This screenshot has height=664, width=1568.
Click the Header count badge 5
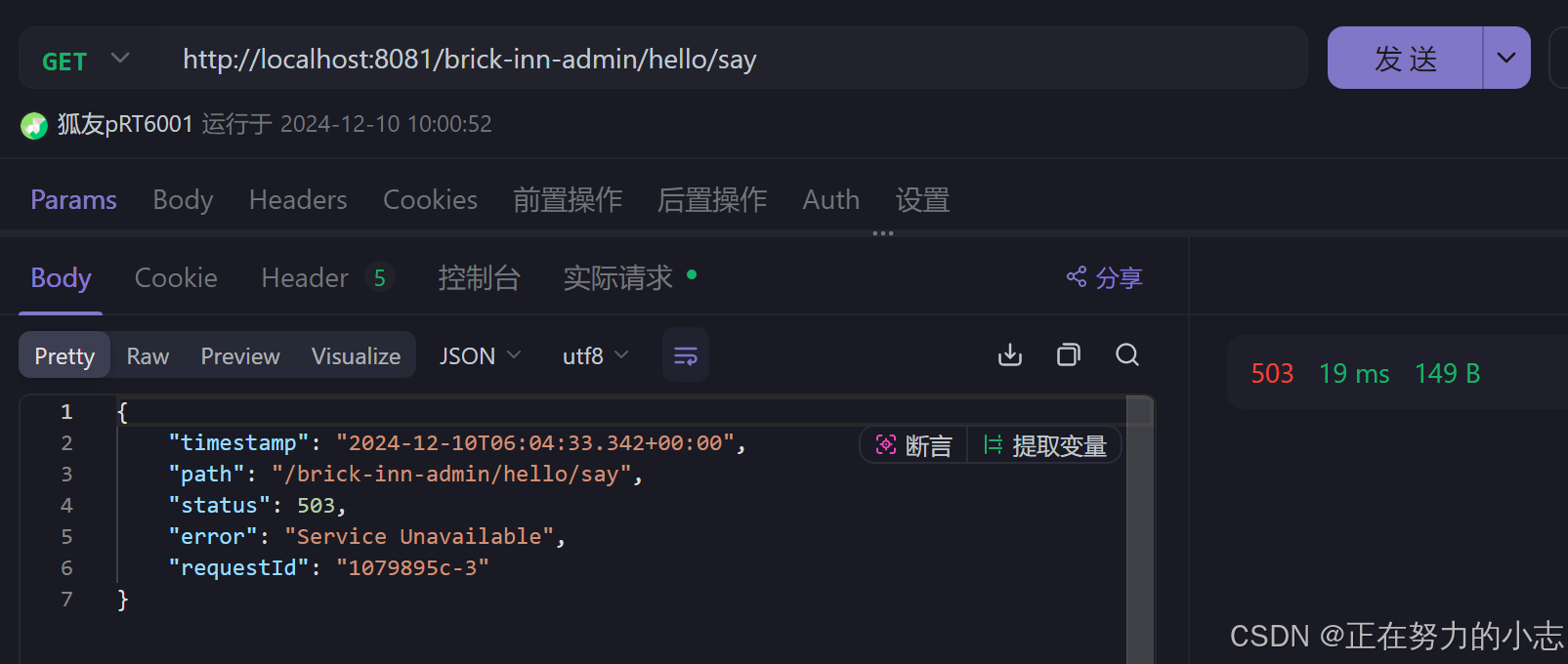tap(380, 278)
